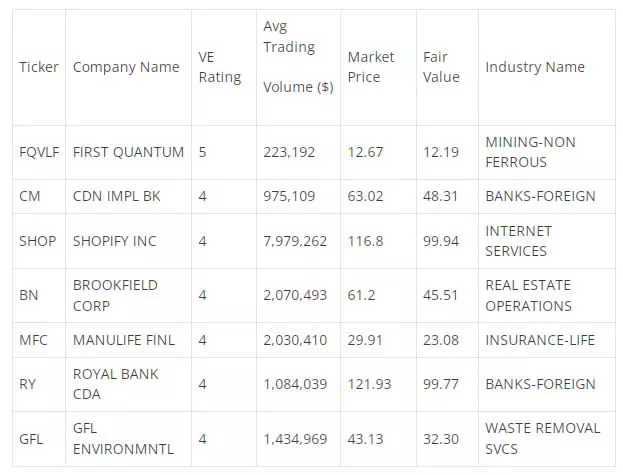
Task: Select the FIRST QUANTUM company cell
Action: (128, 152)
